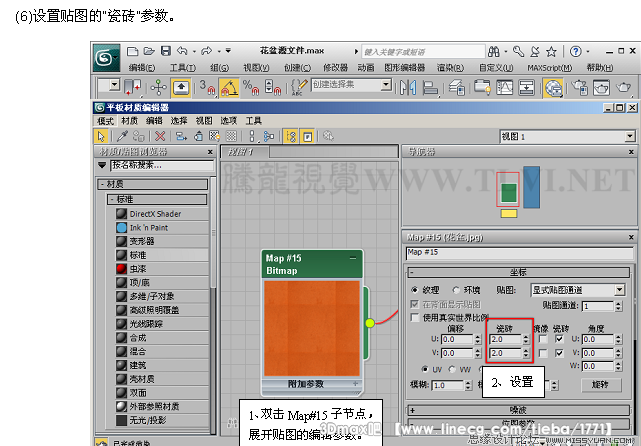Select the UV radio button

coord(425,369)
